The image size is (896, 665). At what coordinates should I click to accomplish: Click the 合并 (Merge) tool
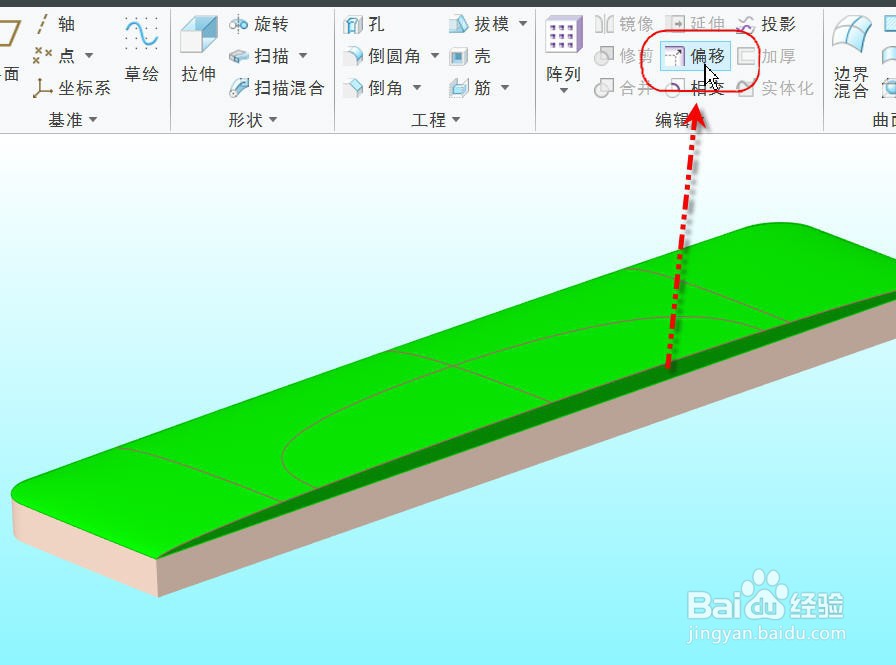click(624, 88)
